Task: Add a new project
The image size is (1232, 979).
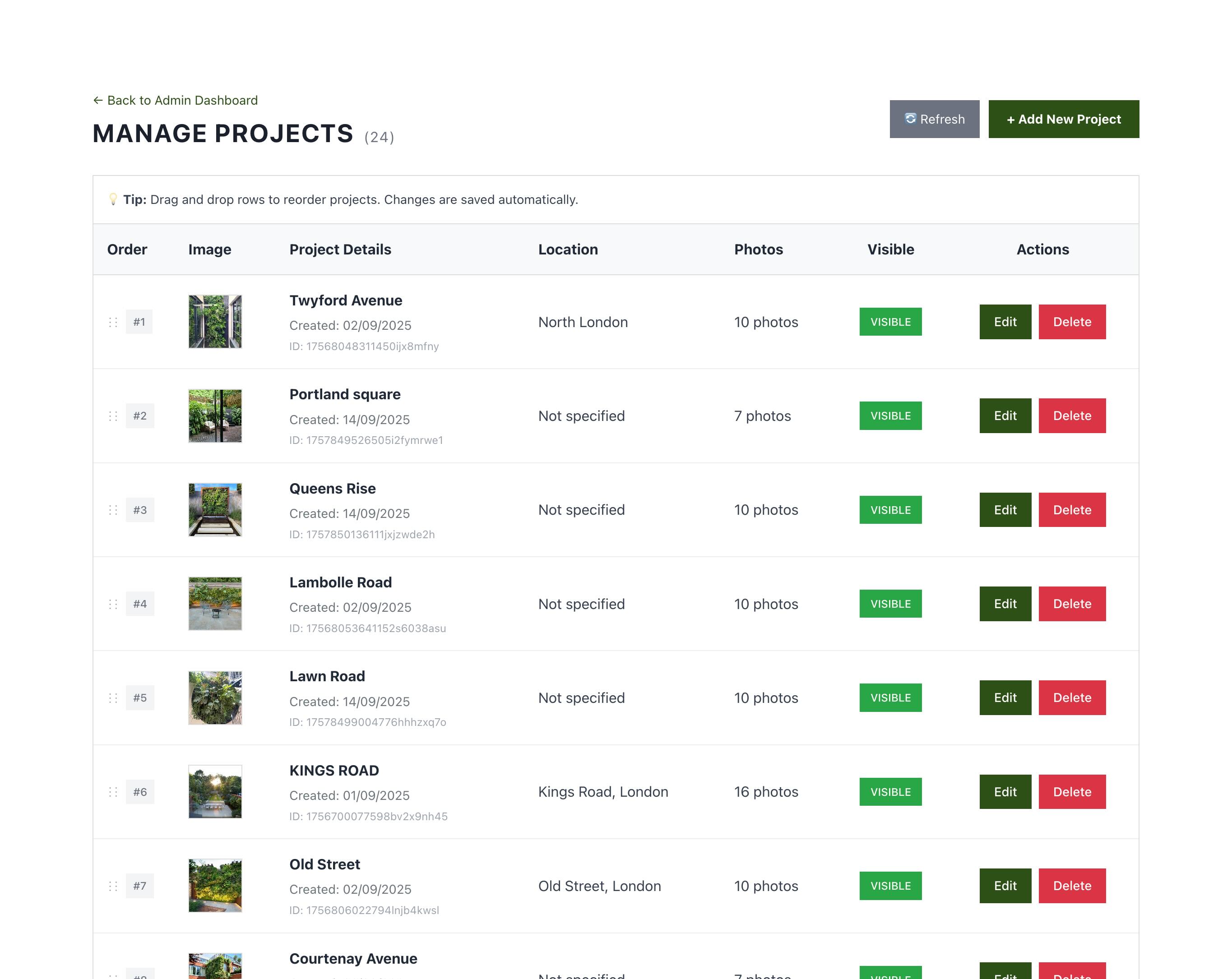Action: click(1063, 120)
